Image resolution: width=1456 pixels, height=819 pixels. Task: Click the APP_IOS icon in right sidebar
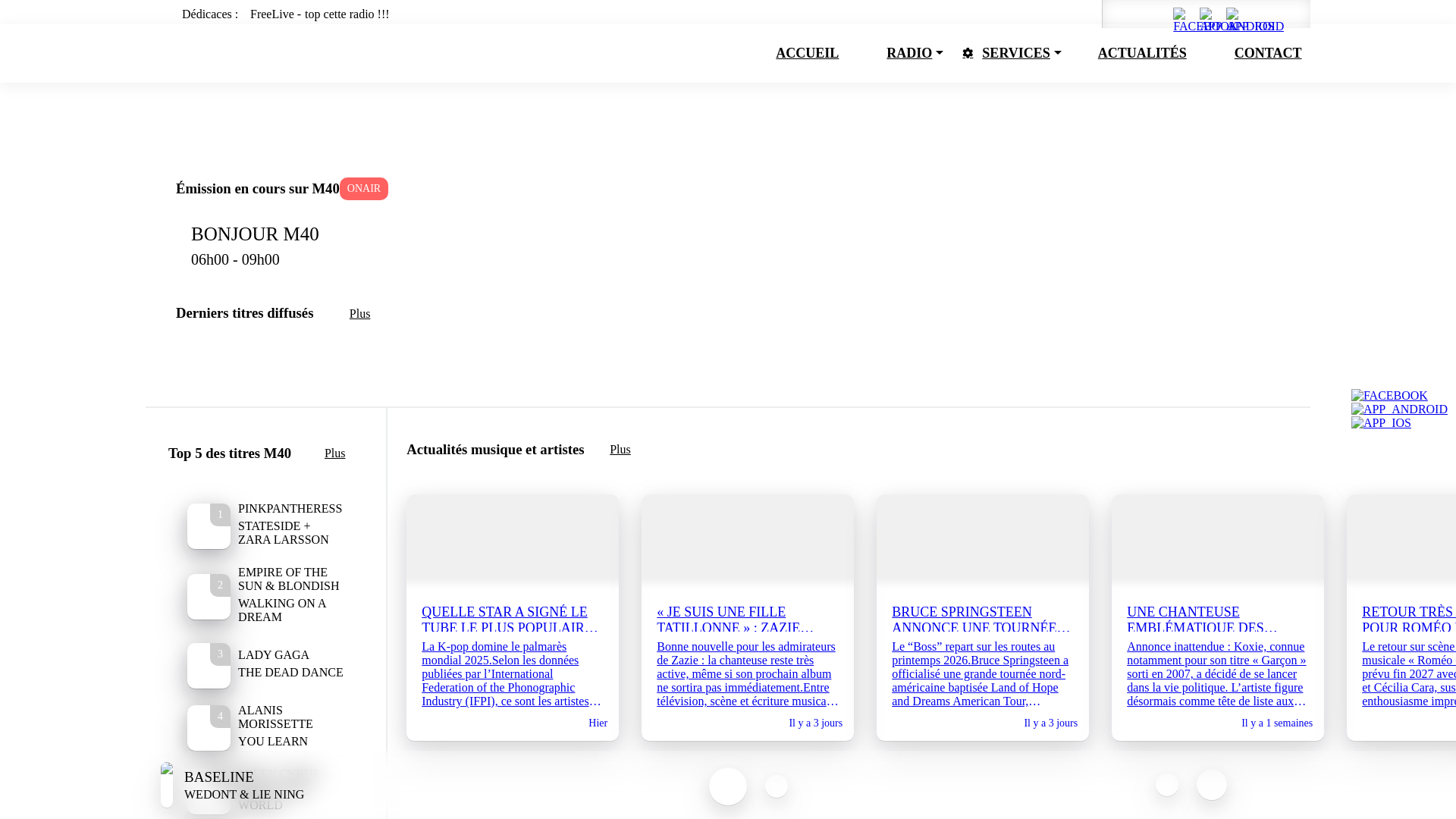click(x=1380, y=423)
